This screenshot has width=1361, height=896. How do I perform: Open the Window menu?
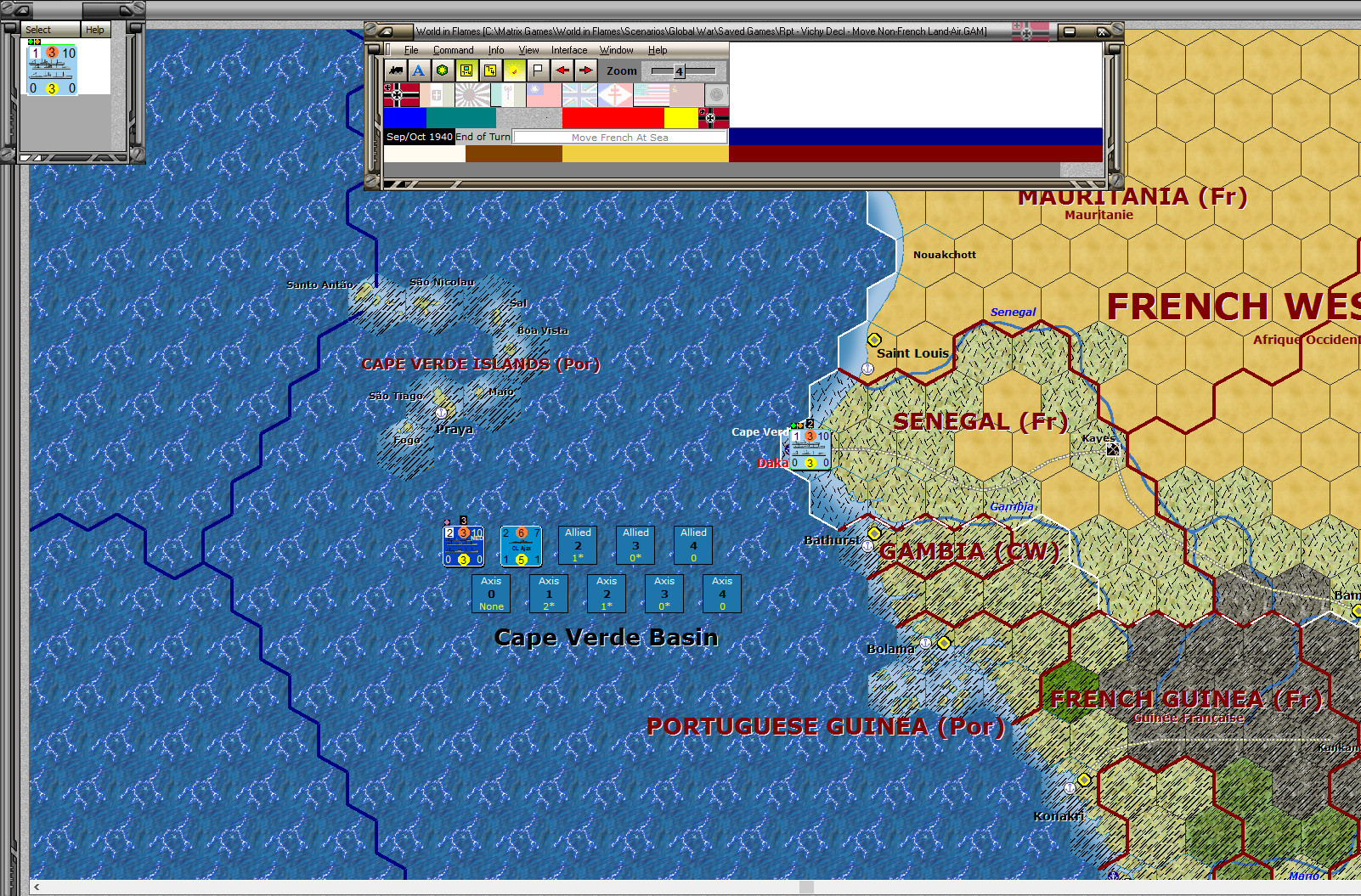tap(616, 50)
